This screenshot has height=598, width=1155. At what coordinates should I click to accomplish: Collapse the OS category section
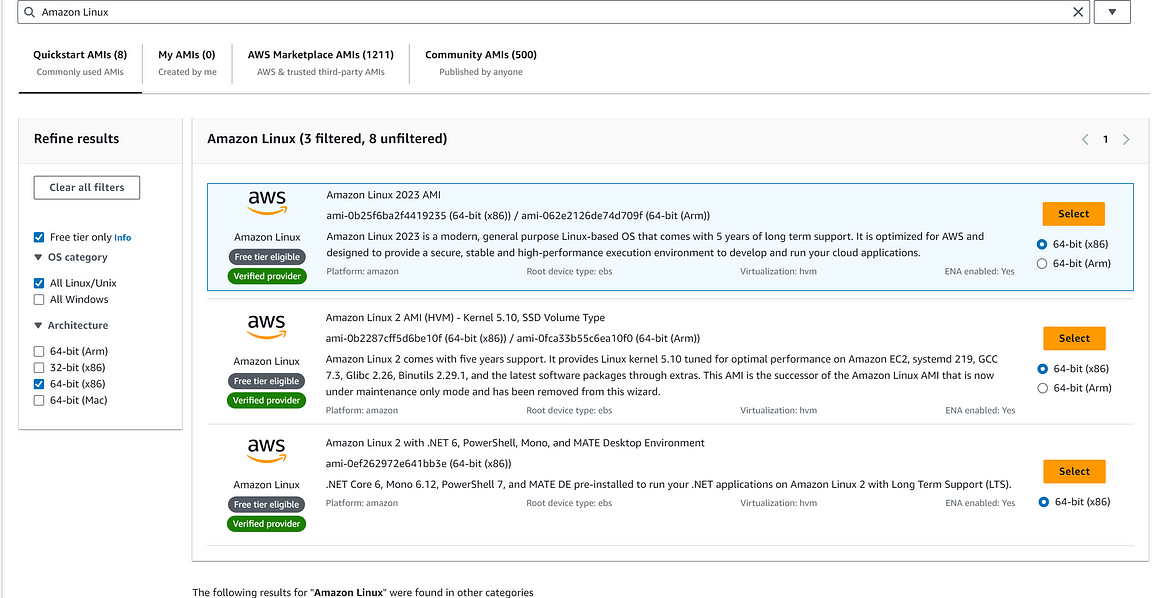pyautogui.click(x=38, y=258)
